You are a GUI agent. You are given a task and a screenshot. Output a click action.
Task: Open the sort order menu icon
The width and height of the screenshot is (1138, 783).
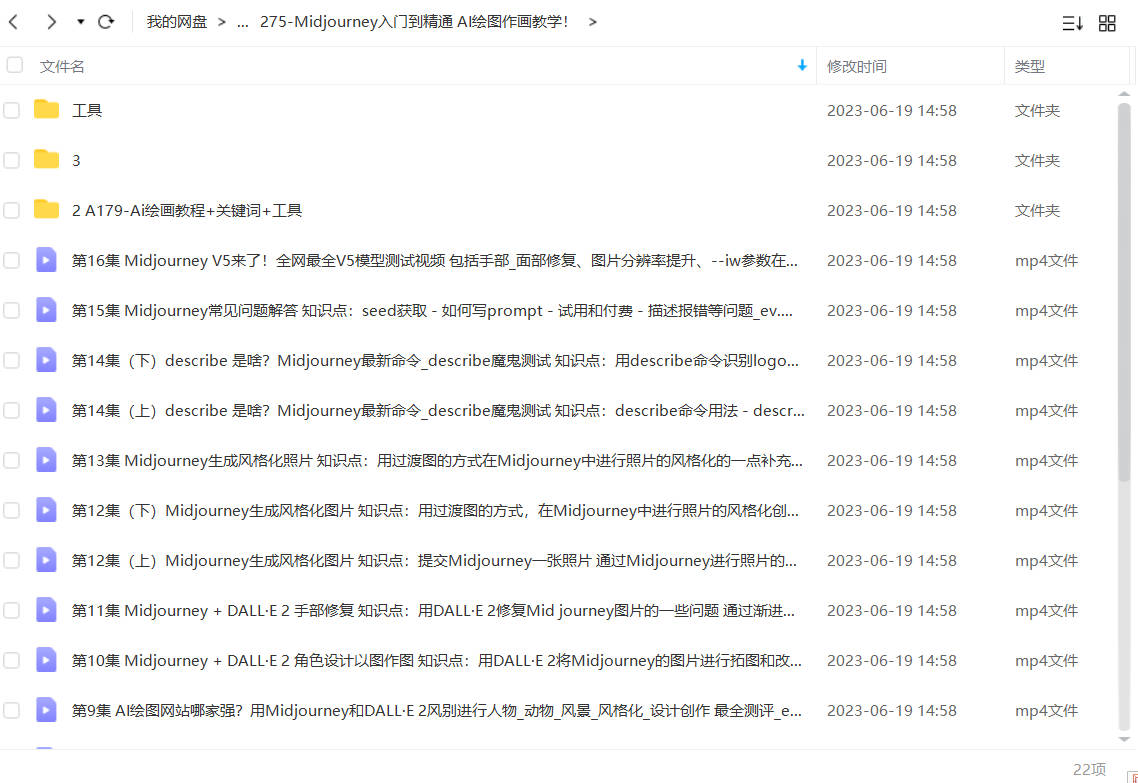(x=1073, y=23)
